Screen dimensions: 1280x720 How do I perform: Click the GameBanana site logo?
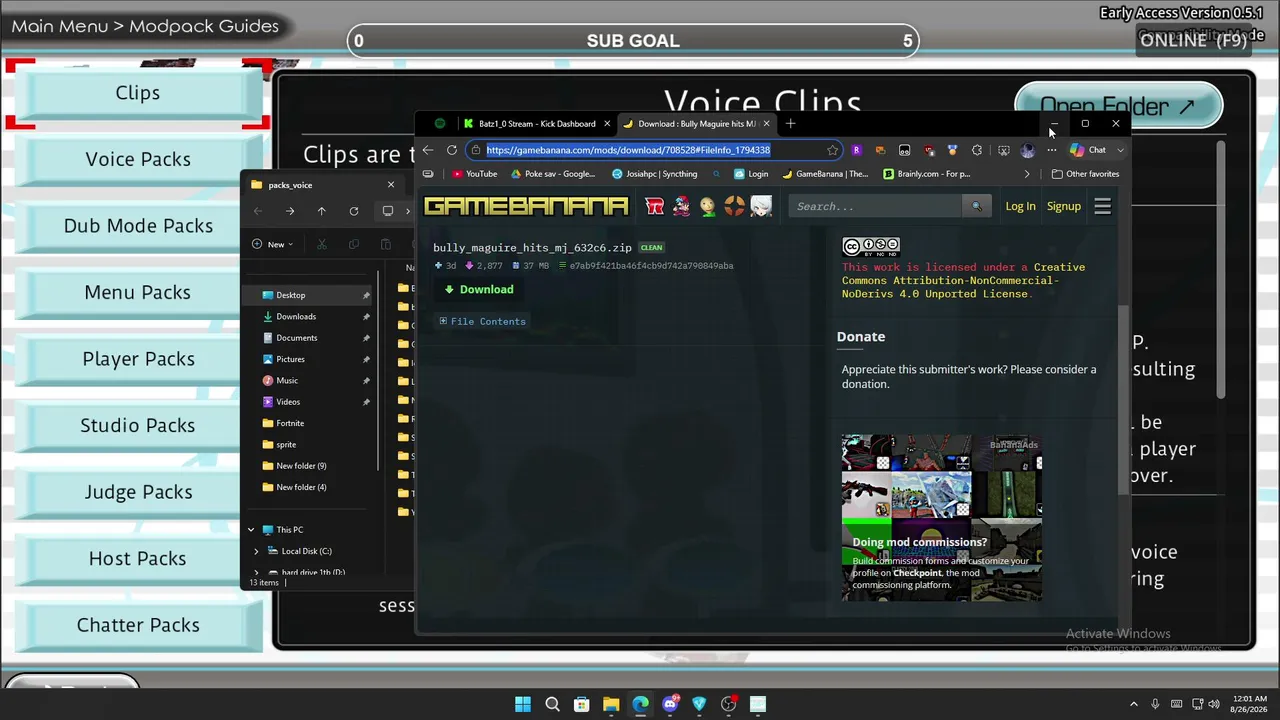526,206
